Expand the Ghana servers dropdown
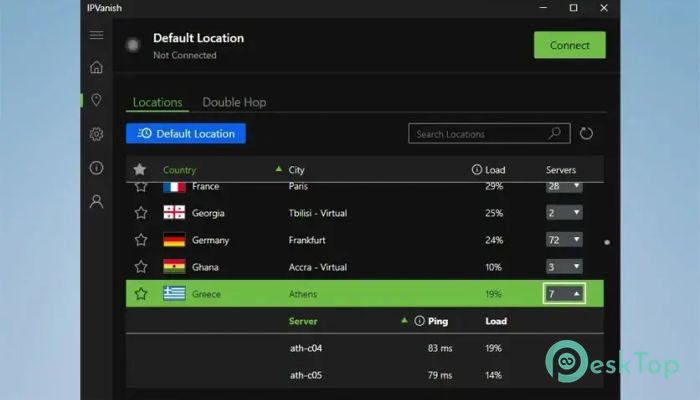700x400 pixels. (564, 267)
